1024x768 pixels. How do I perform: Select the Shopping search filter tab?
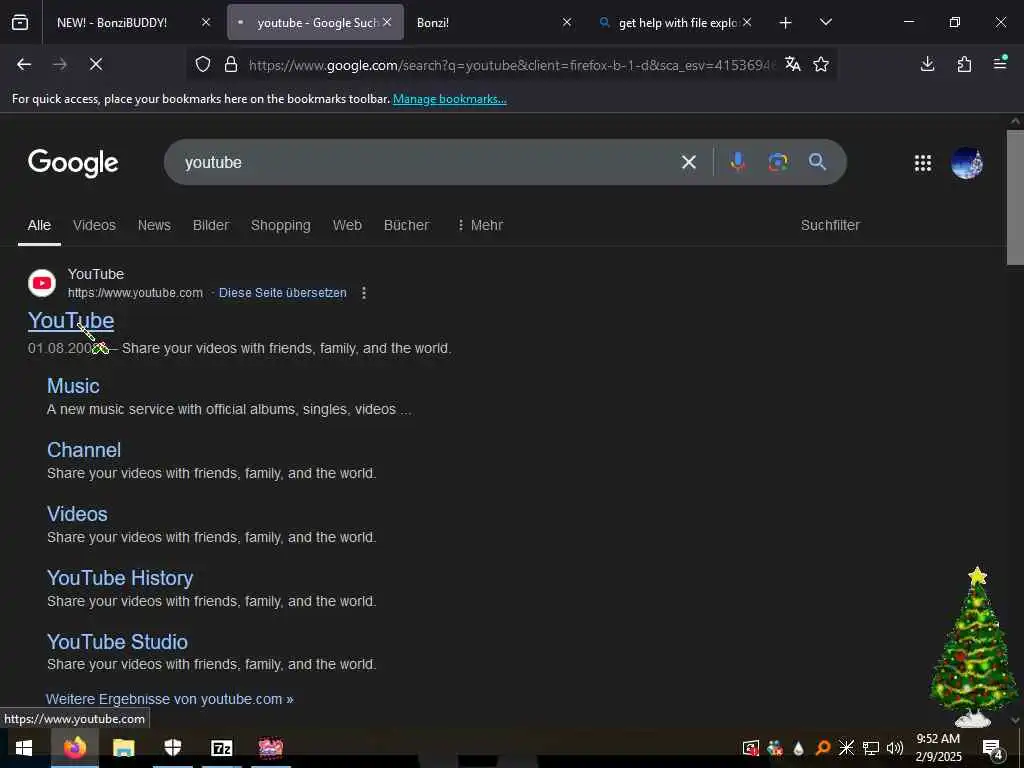tap(281, 225)
